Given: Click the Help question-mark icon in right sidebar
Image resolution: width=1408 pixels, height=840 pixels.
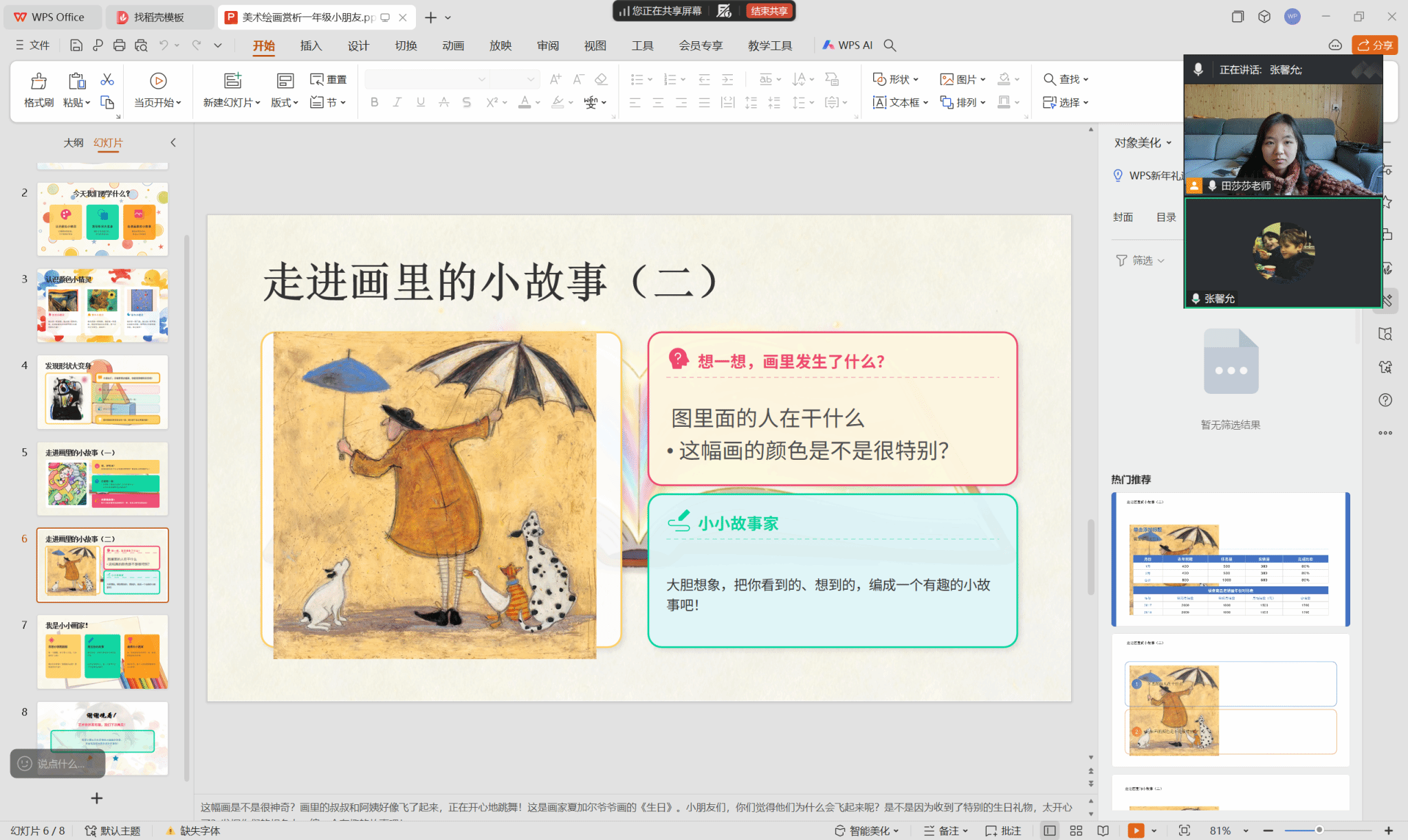Looking at the screenshot, I should (1385, 400).
